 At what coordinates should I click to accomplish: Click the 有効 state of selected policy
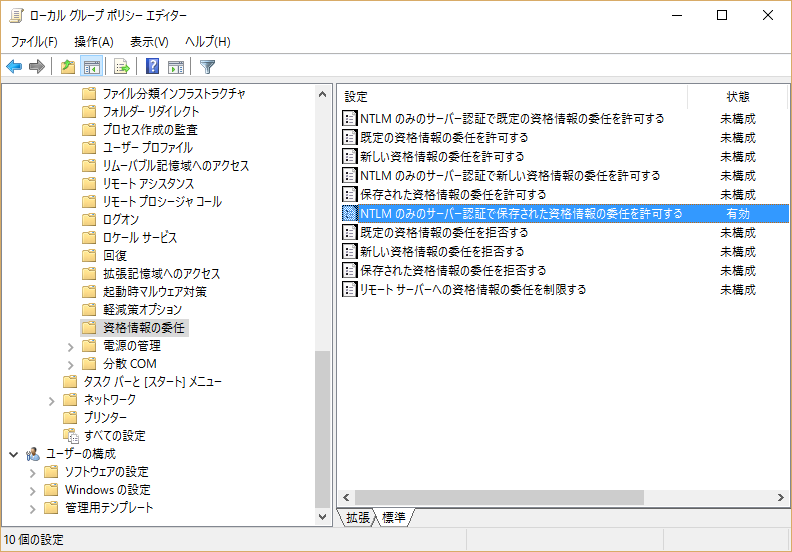[737, 213]
